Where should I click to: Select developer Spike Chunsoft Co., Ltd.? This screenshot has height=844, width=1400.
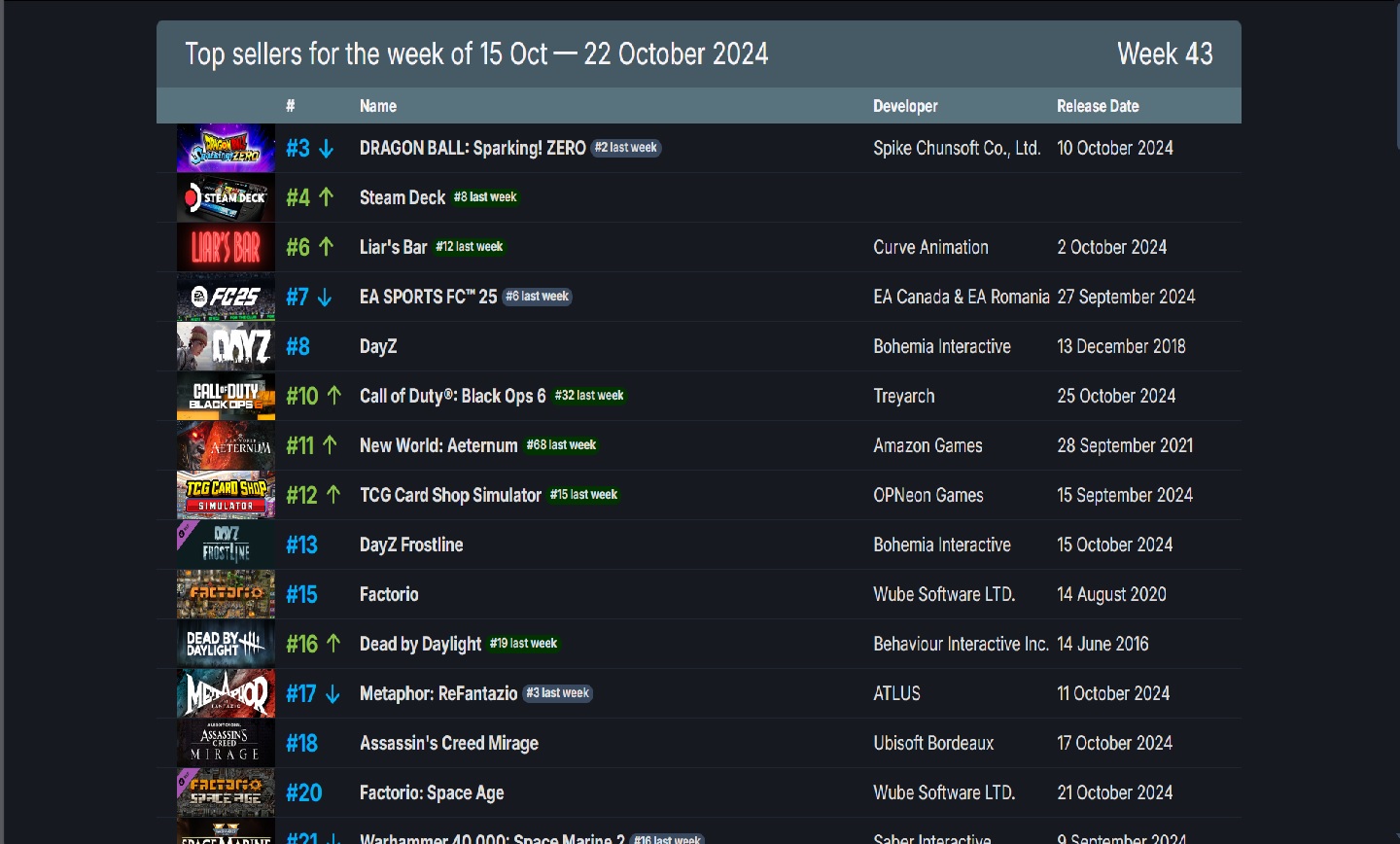pos(957,148)
